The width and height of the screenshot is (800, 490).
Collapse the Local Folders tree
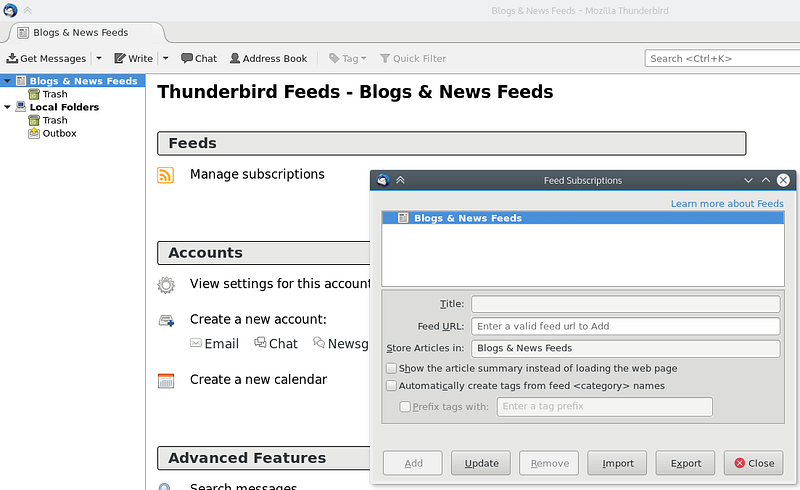pos(7,107)
